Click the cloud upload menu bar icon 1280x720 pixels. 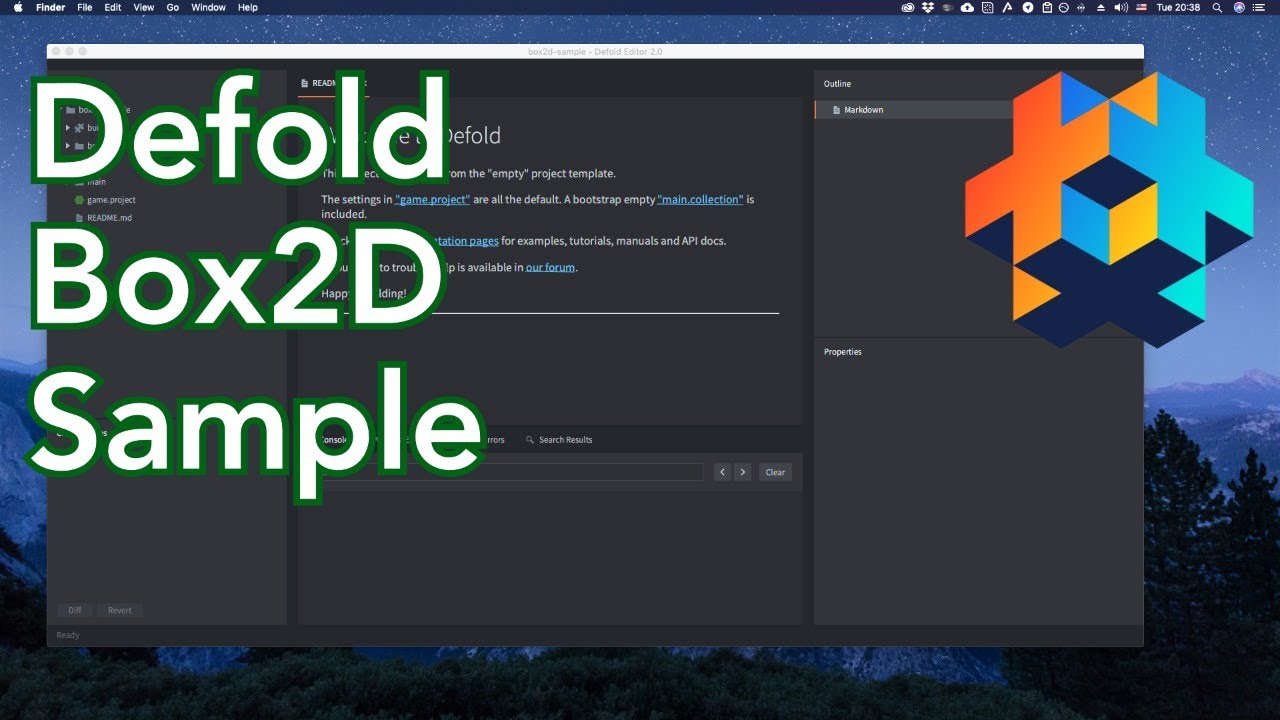click(967, 7)
